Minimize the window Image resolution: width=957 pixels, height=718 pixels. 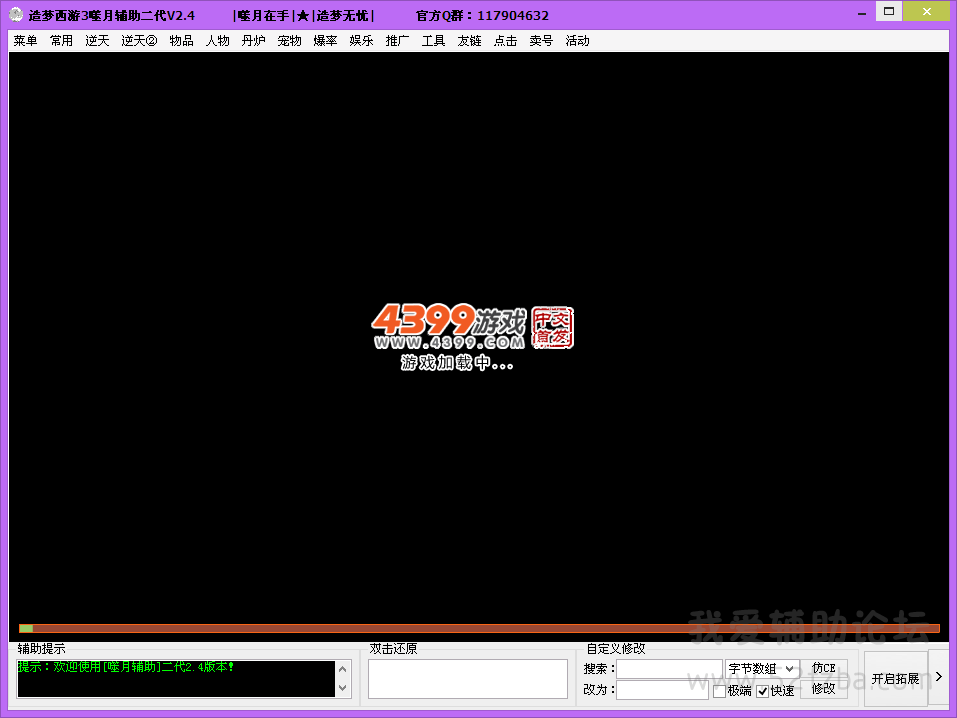[x=861, y=13]
